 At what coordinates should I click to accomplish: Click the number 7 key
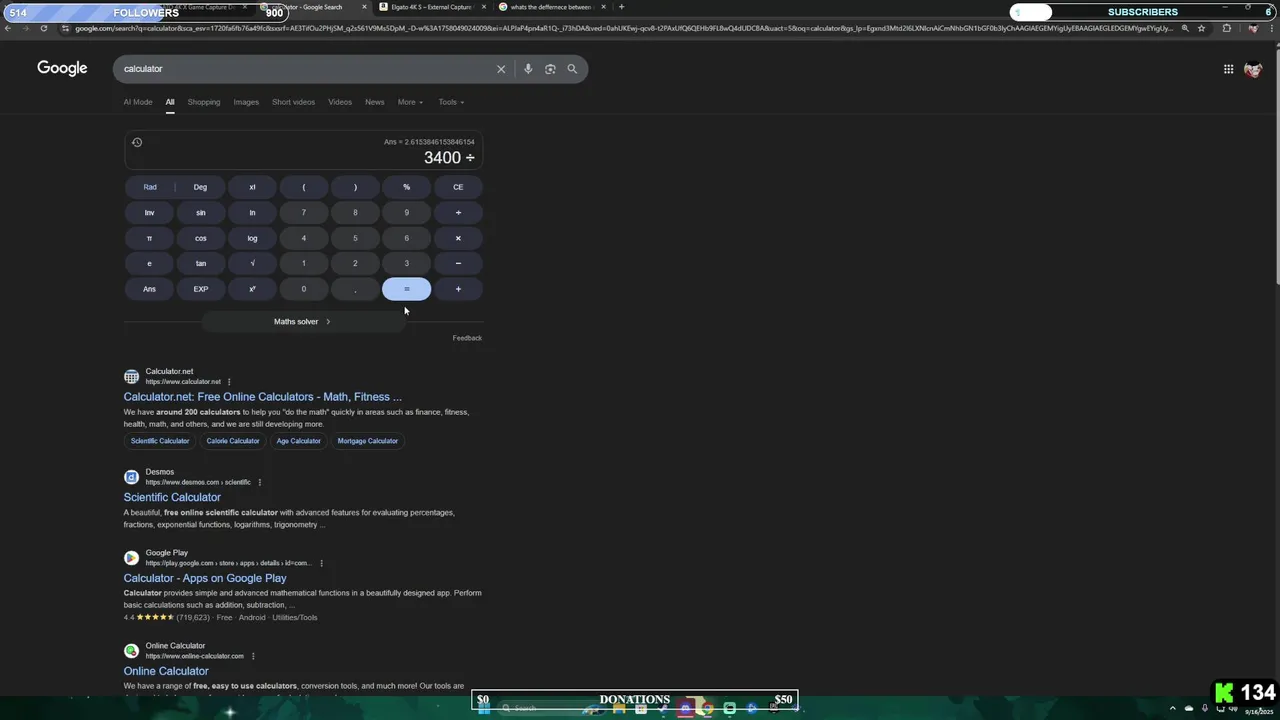(x=303, y=213)
